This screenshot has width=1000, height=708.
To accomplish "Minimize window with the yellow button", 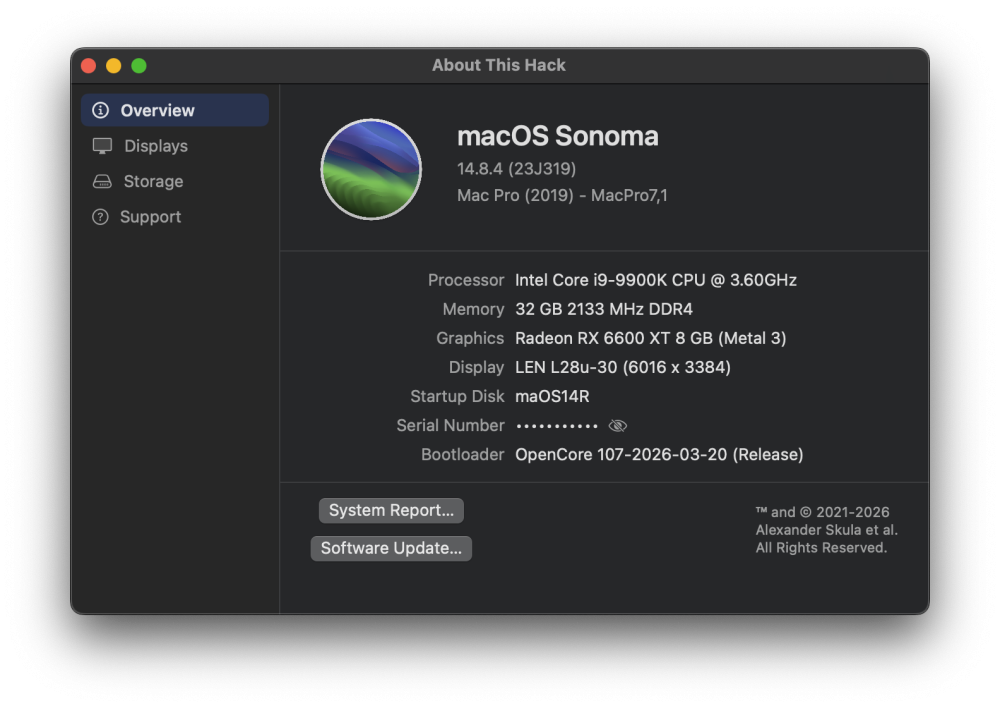I will (114, 66).
